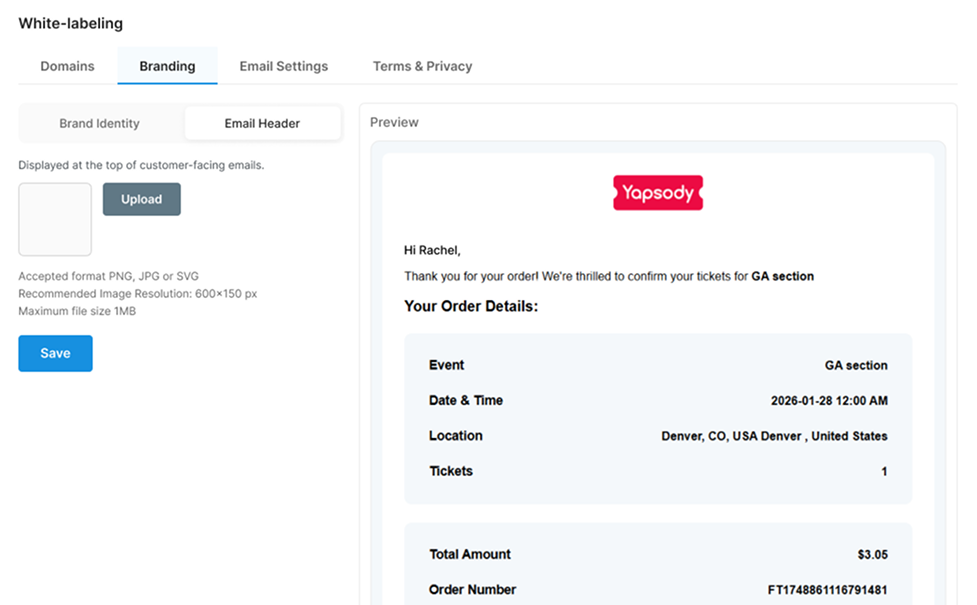Click the blue Save button
Image resolution: width=977 pixels, height=605 pixels.
pyautogui.click(x=55, y=353)
